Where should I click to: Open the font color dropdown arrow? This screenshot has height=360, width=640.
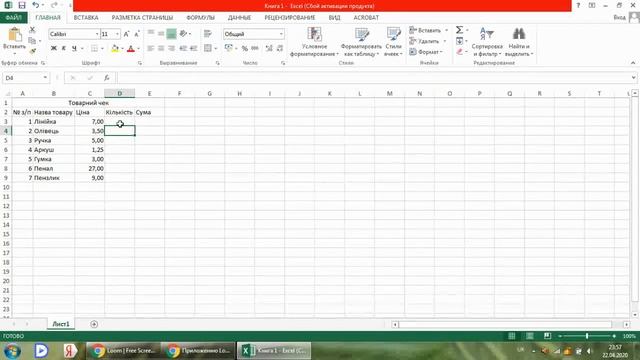pyautogui.click(x=138, y=49)
